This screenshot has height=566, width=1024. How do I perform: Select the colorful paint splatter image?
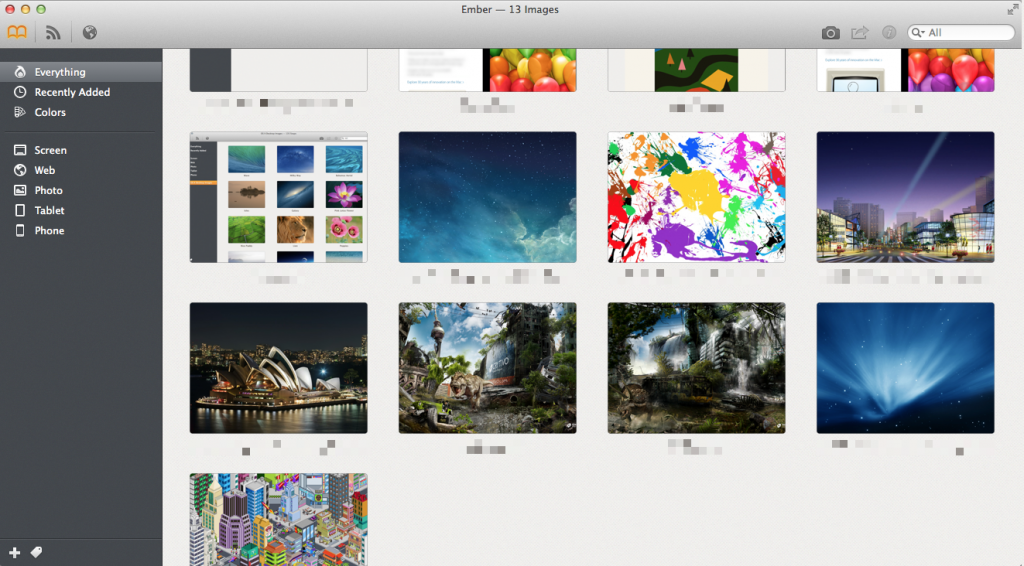coord(696,197)
